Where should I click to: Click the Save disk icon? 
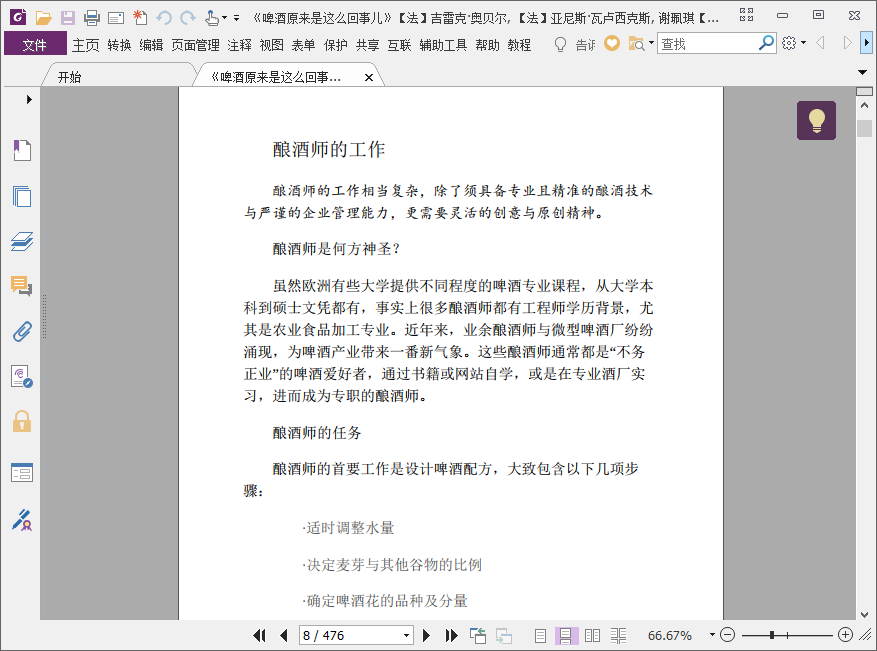click(x=68, y=18)
